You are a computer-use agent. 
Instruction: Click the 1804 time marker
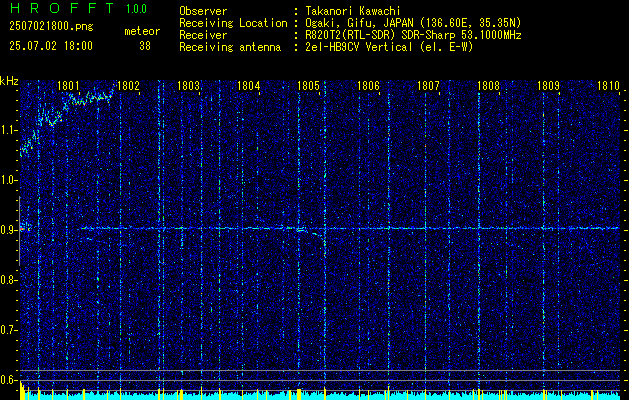[248, 85]
